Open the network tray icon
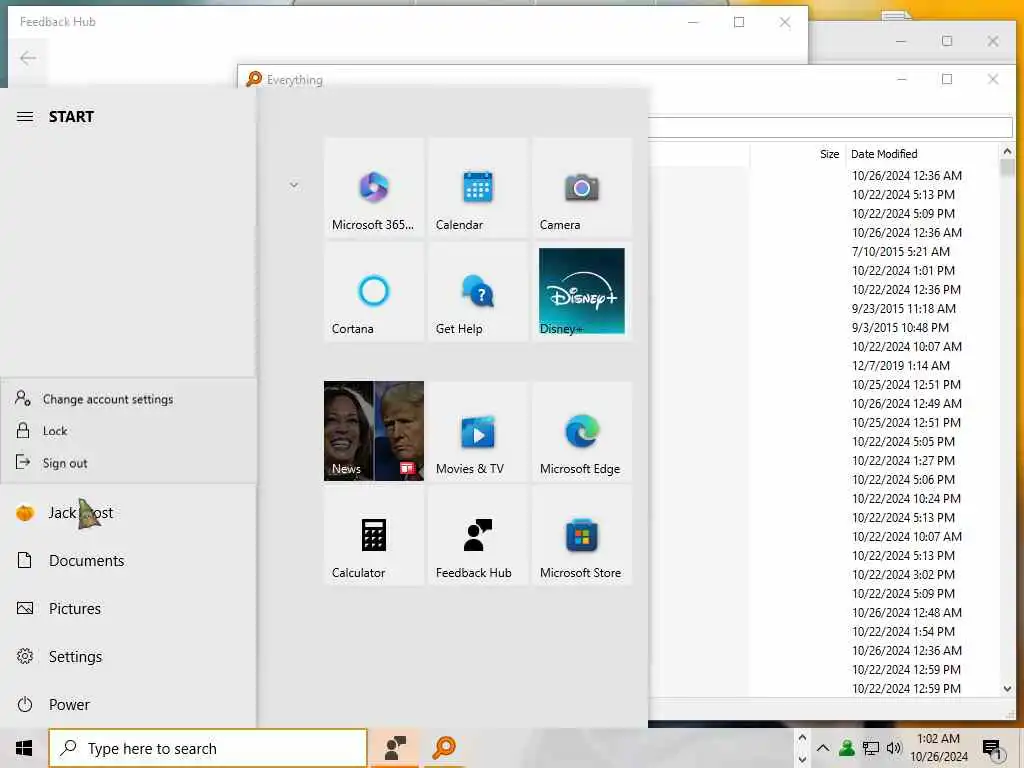Image resolution: width=1024 pixels, height=768 pixels. 871,748
